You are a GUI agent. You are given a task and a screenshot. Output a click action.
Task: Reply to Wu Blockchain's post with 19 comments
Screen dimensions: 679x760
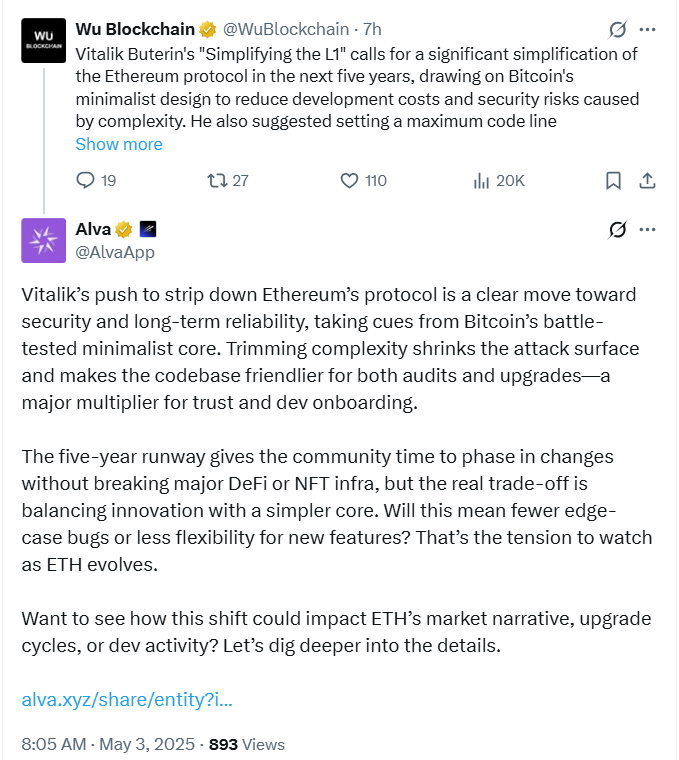[x=96, y=180]
